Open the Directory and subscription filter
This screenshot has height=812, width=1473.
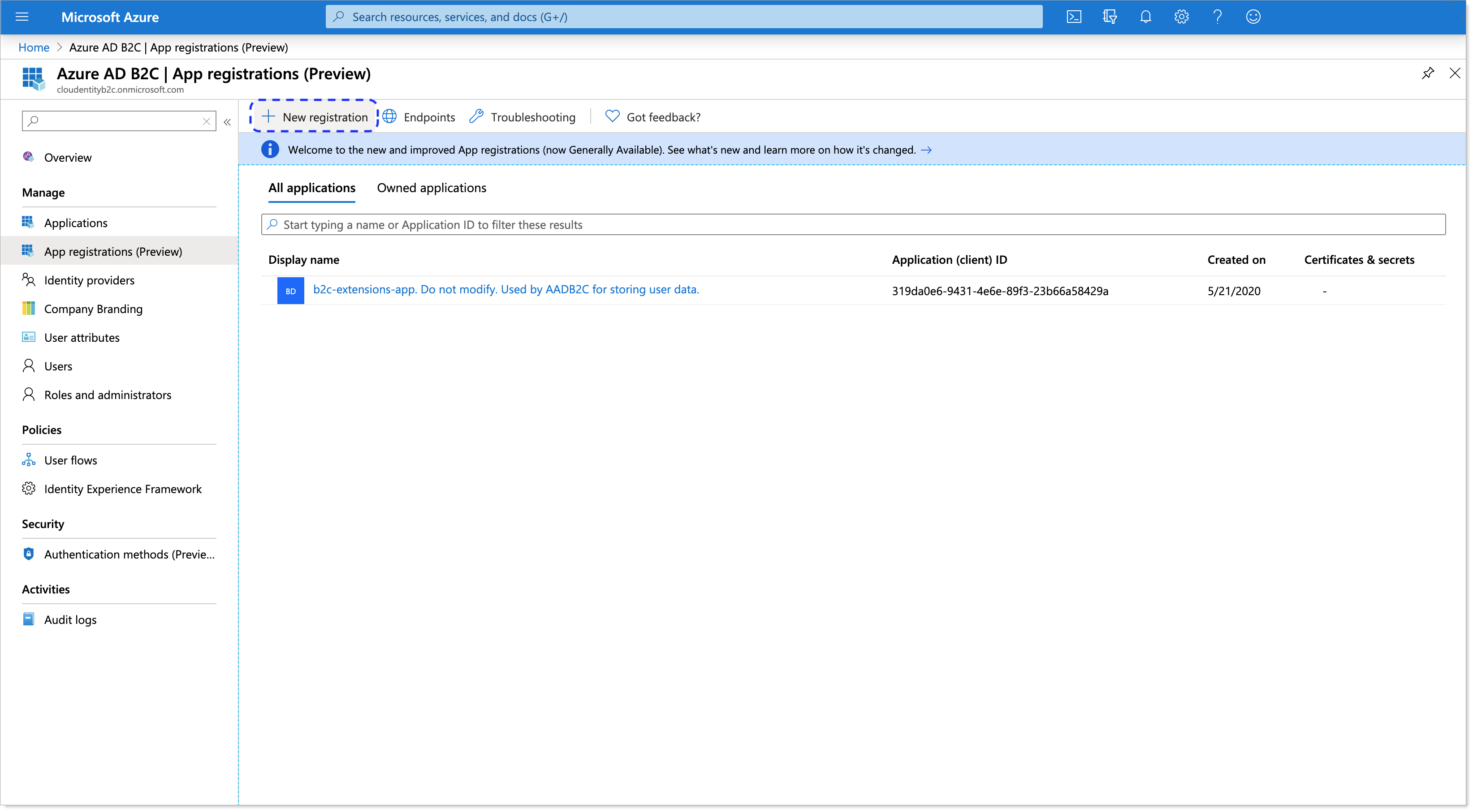coord(1110,17)
